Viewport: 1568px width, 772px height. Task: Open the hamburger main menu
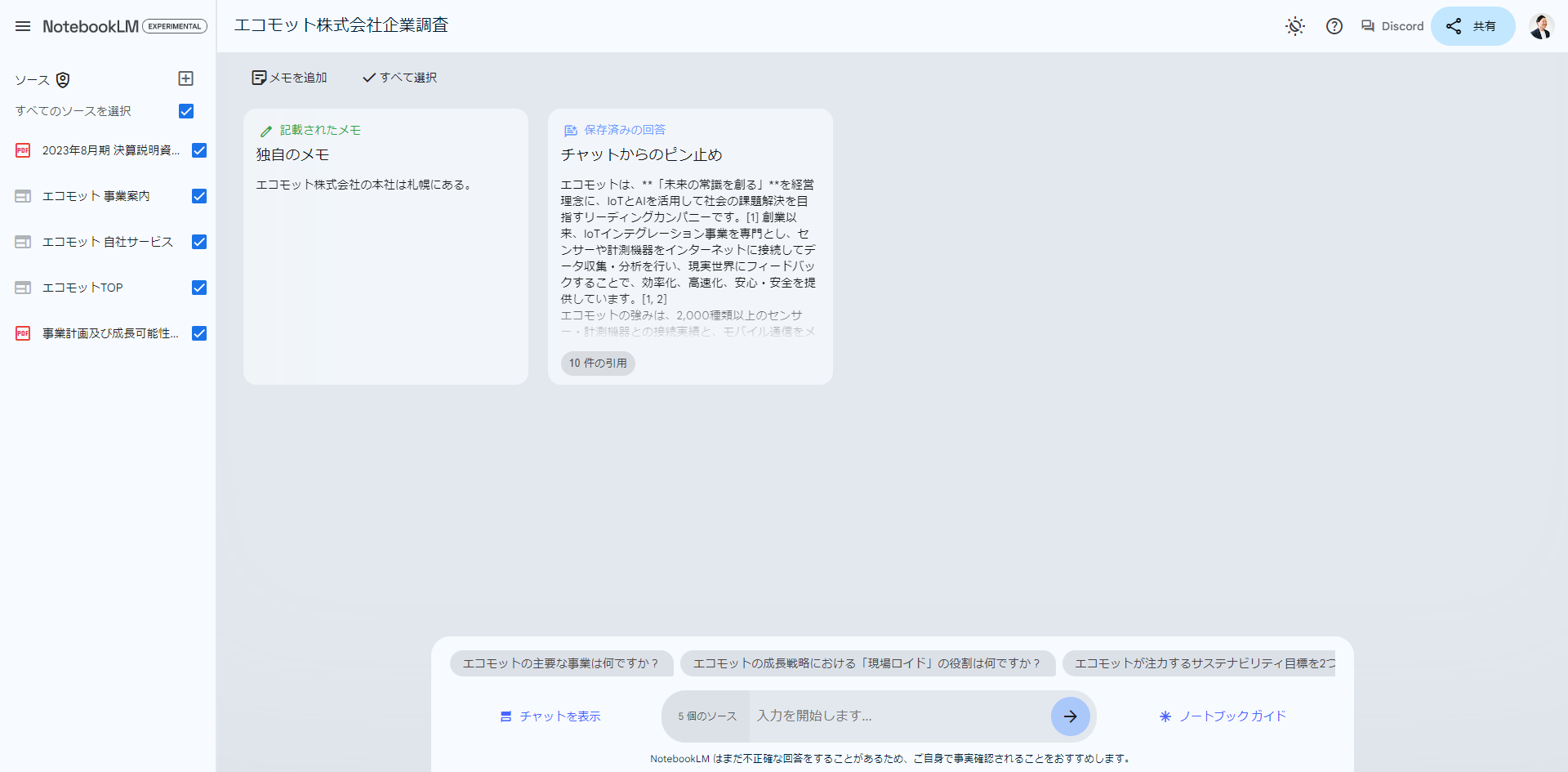23,26
